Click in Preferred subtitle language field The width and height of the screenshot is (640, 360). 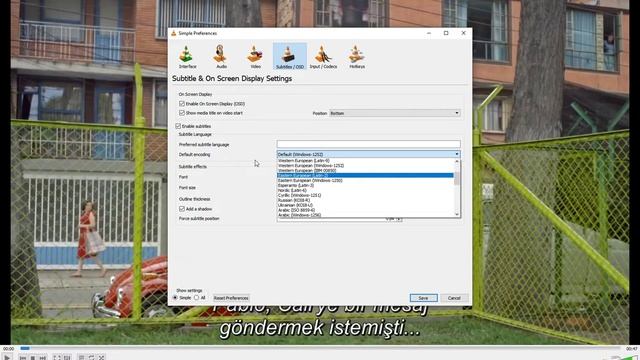(369, 144)
